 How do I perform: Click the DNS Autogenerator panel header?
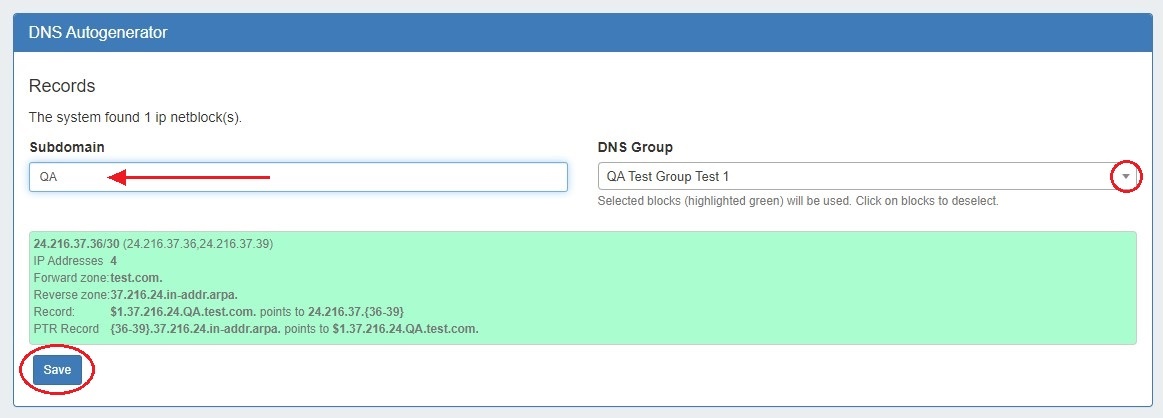(98, 32)
